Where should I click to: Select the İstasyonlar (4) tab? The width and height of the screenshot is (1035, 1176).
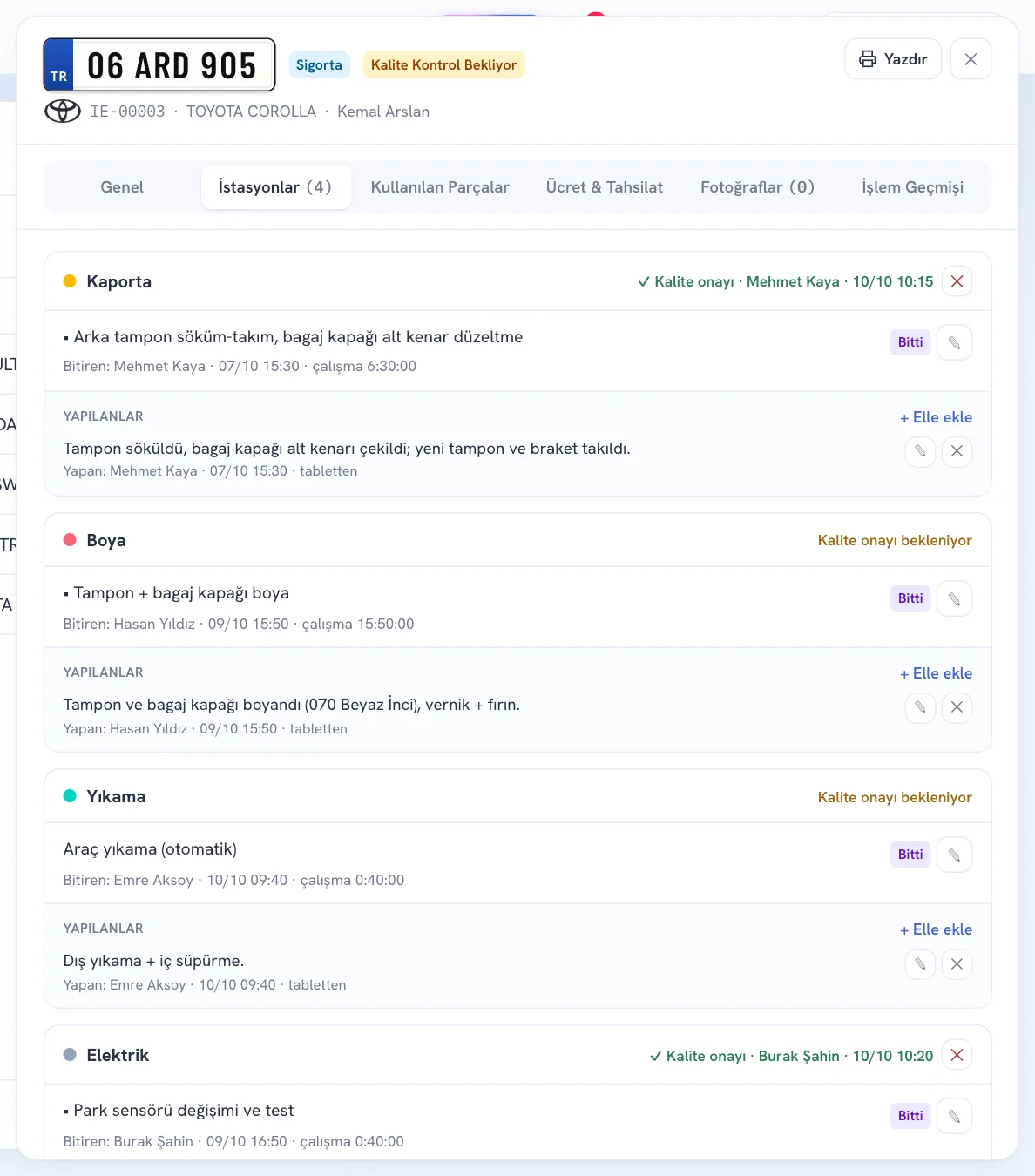275,187
